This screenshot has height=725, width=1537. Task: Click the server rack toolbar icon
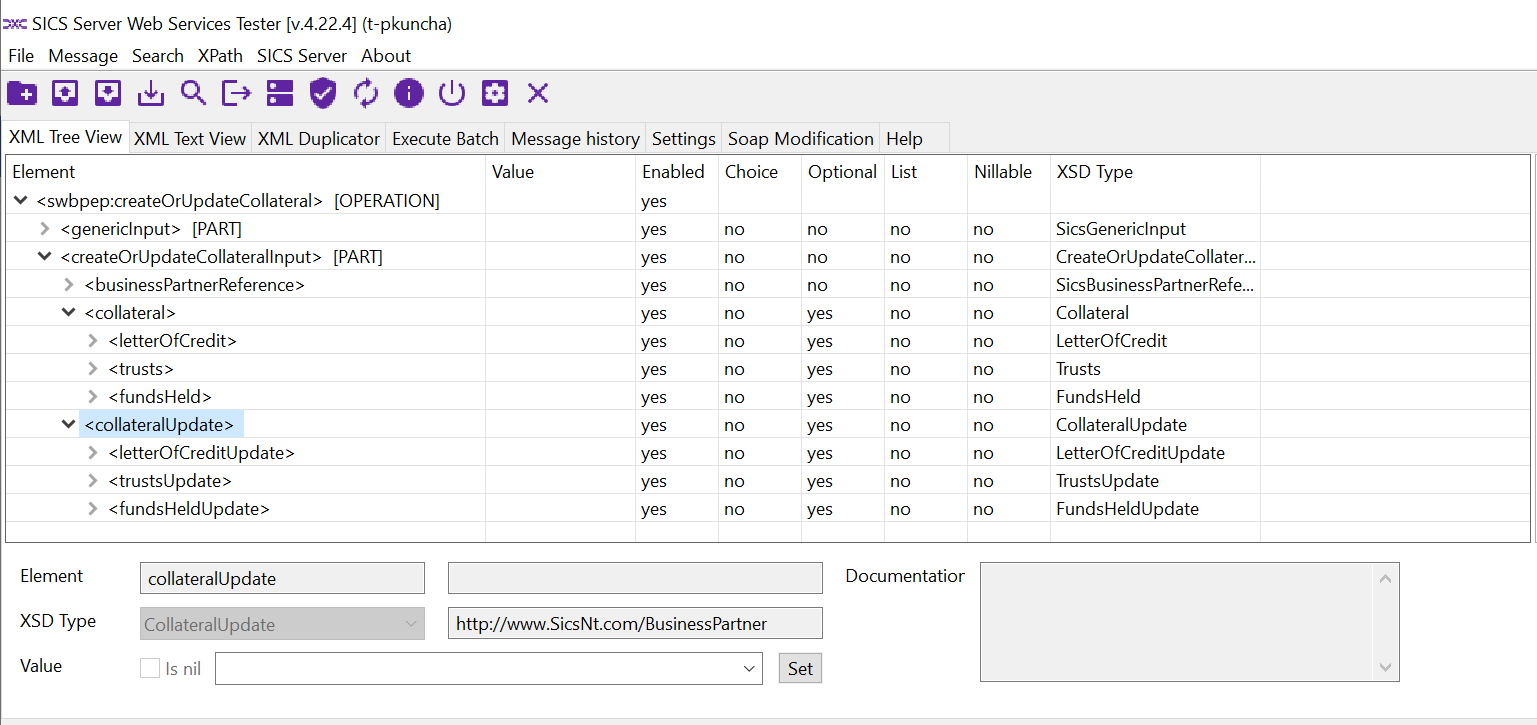[x=280, y=94]
